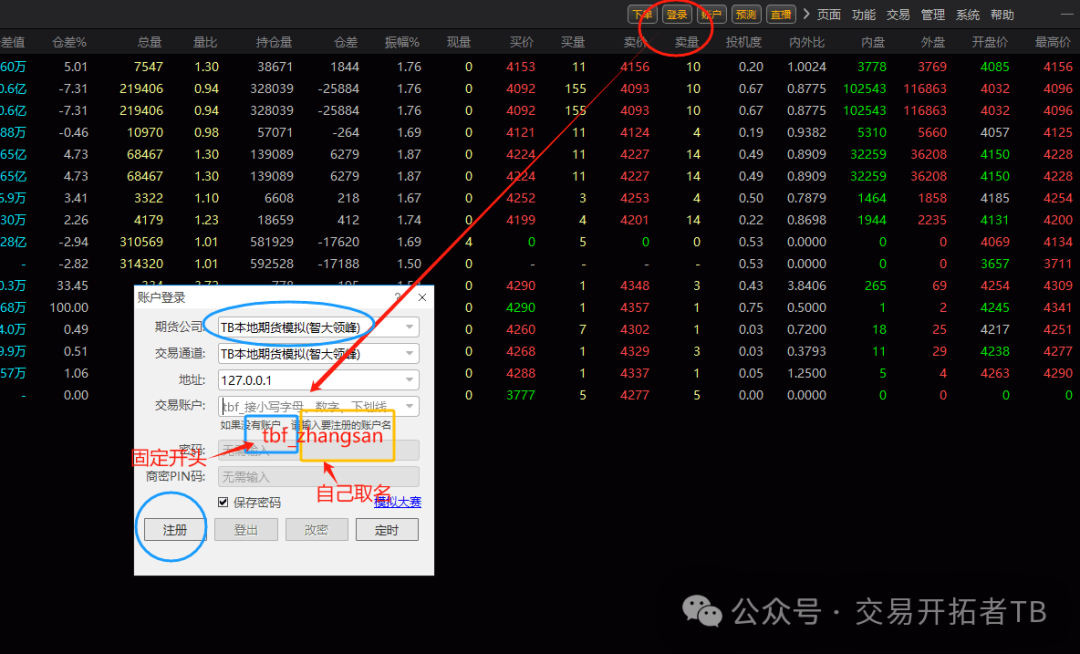Expand the 交易通道 dropdown
This screenshot has width=1080, height=654.
click(x=410, y=353)
